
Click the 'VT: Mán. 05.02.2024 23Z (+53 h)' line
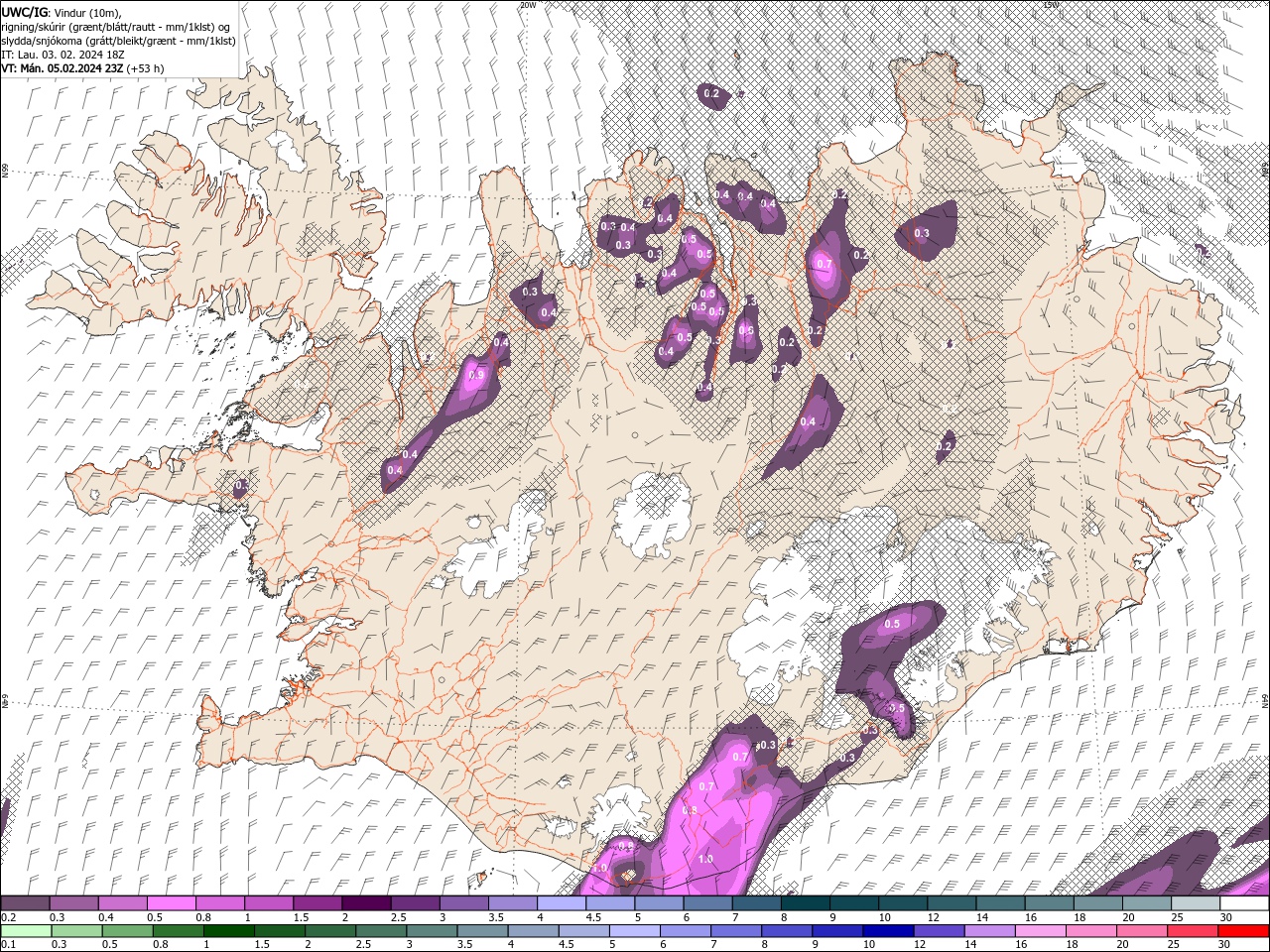(x=82, y=68)
